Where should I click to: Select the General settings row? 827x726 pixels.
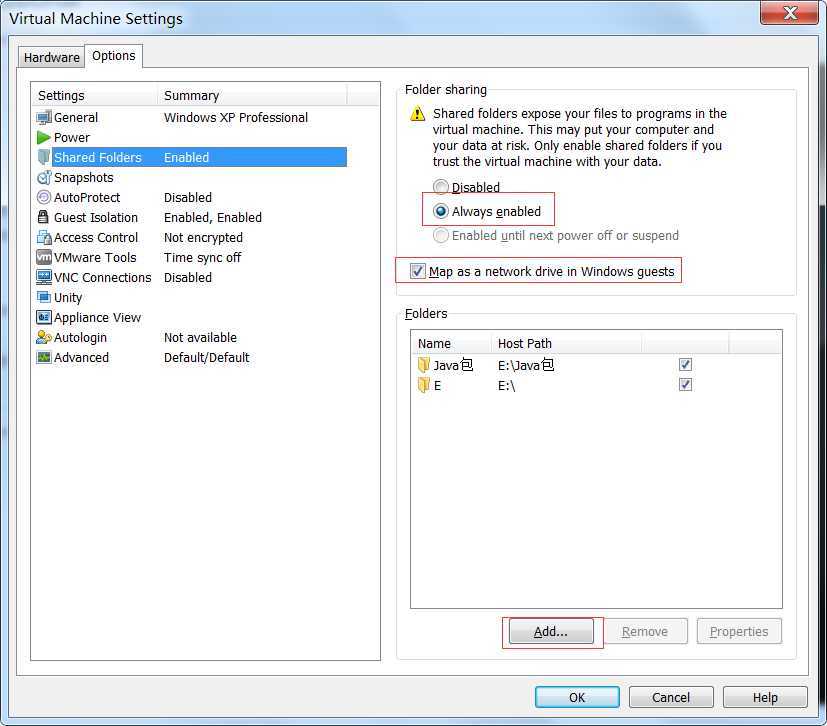[191, 118]
